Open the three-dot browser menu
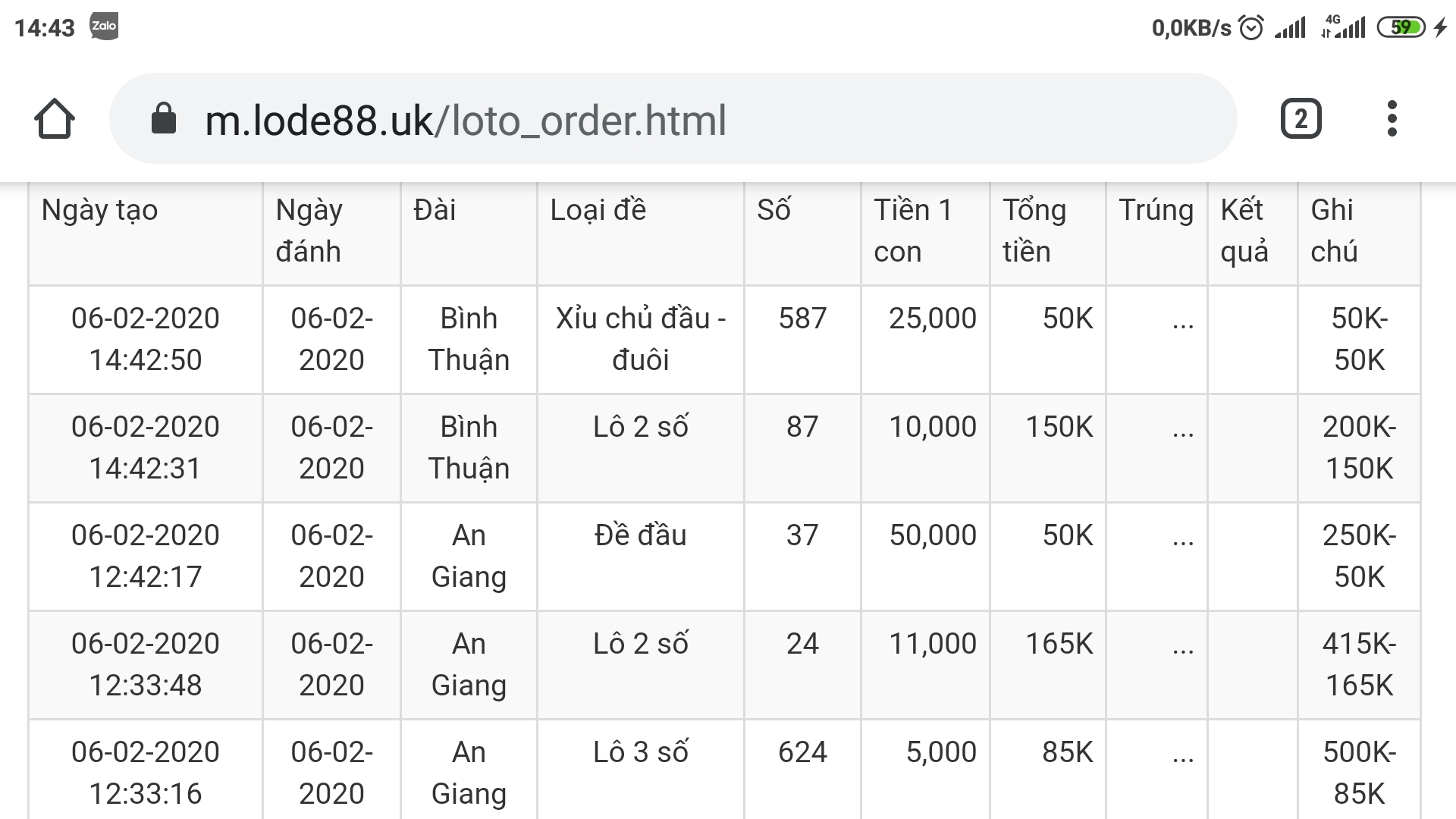Screen dimensions: 1456x819 [x=1392, y=119]
